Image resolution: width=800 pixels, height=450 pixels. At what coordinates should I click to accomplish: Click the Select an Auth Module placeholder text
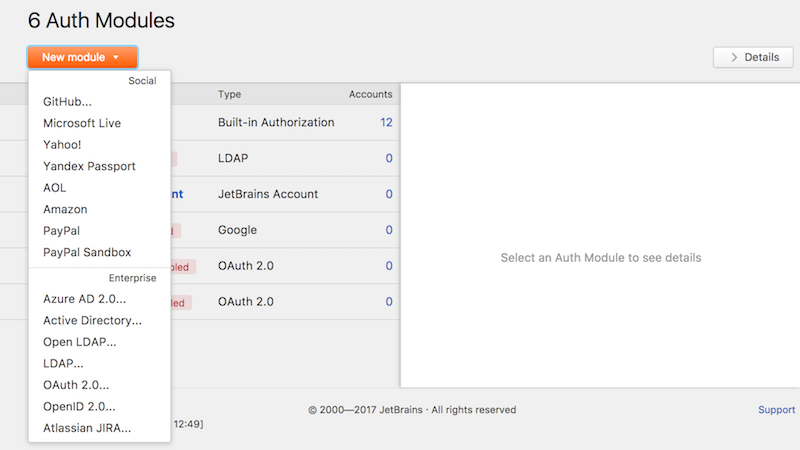coord(601,258)
